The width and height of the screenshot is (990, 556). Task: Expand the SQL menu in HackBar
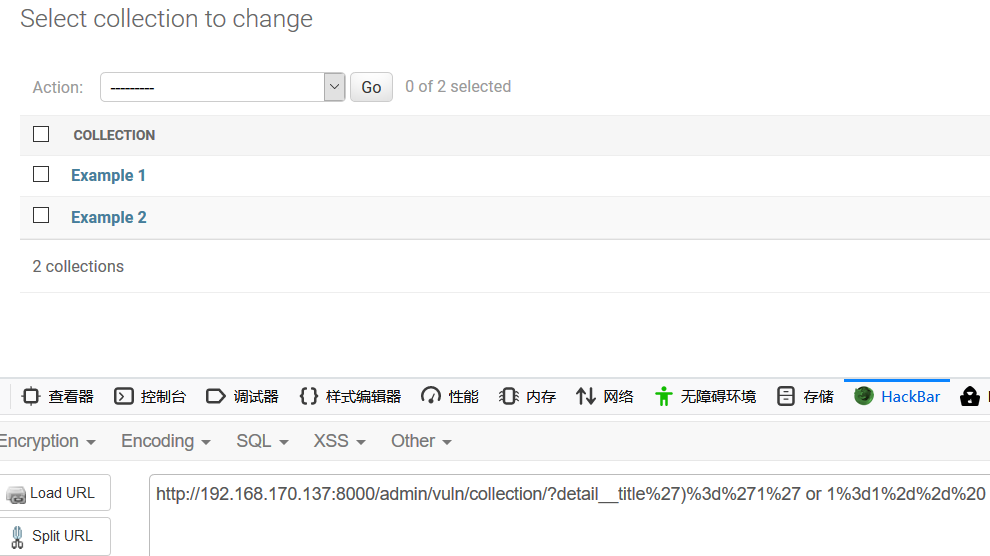click(262, 441)
